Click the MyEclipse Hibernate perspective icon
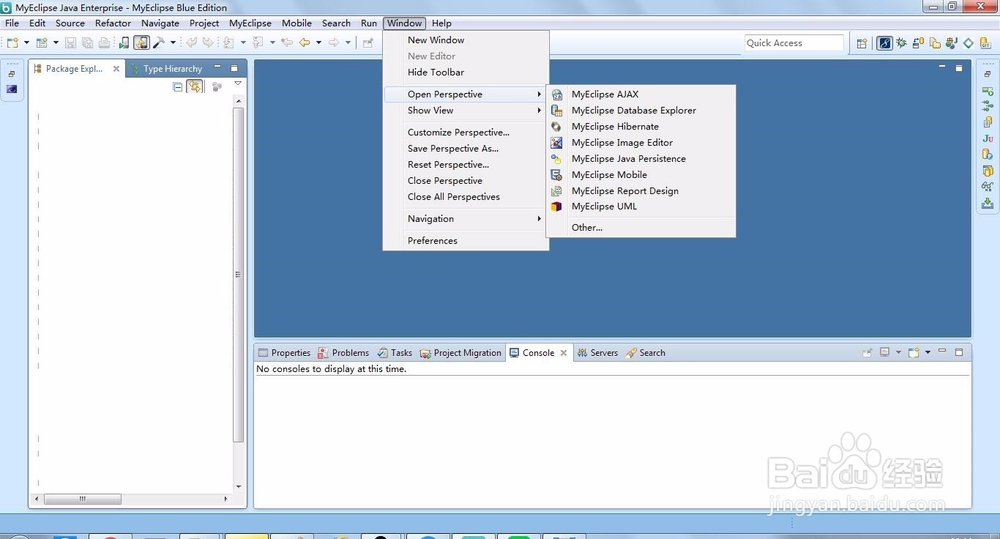The image size is (1000, 539). click(557, 126)
